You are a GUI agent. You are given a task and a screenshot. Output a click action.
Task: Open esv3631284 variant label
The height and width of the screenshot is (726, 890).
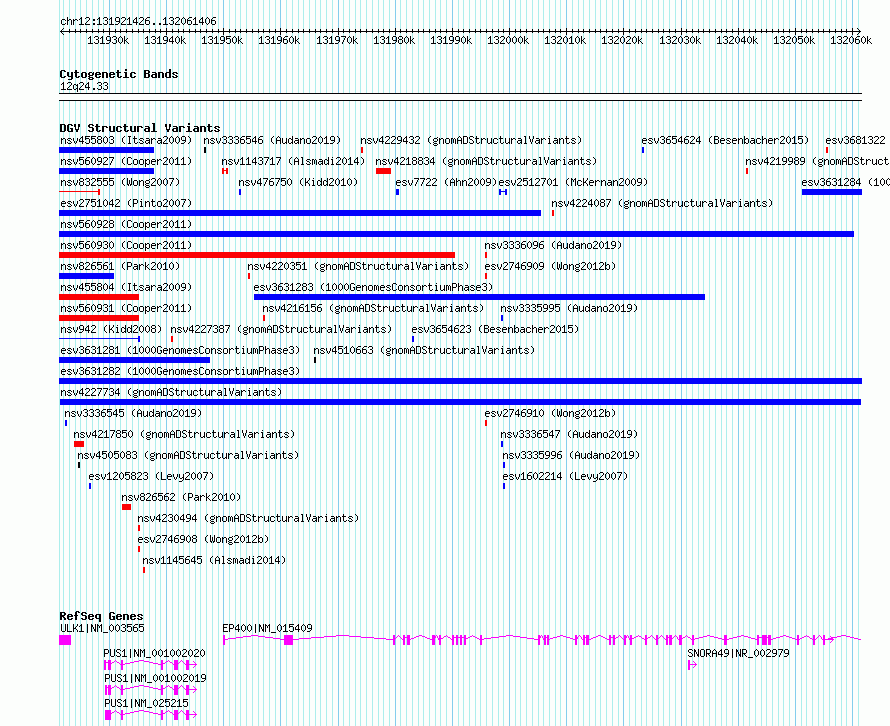pyautogui.click(x=845, y=182)
